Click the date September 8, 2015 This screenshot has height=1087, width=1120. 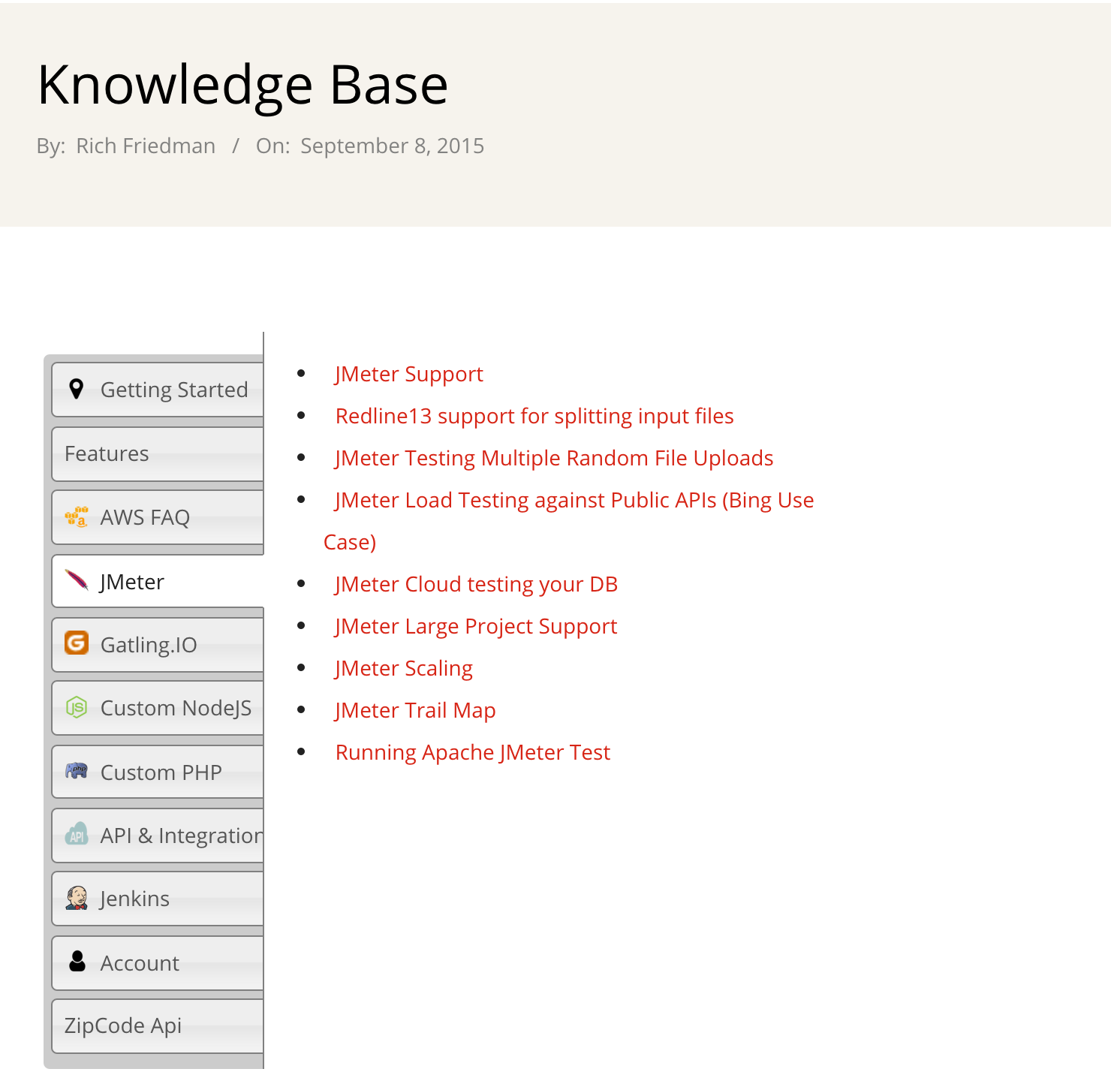(x=393, y=146)
